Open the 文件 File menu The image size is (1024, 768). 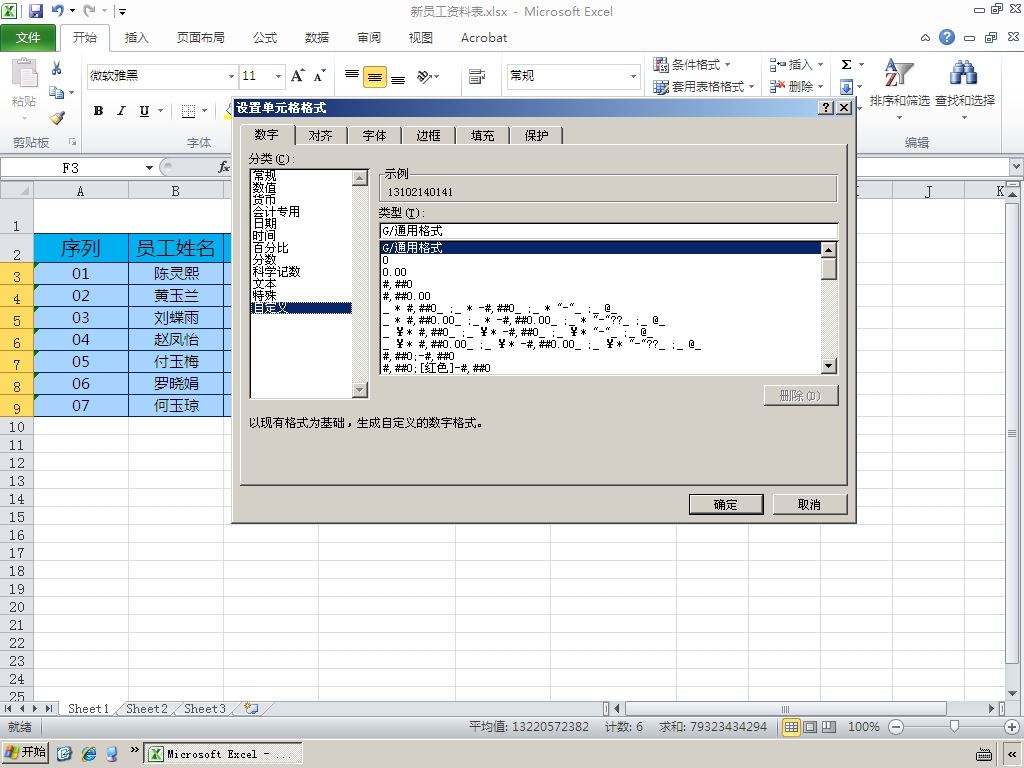point(28,38)
